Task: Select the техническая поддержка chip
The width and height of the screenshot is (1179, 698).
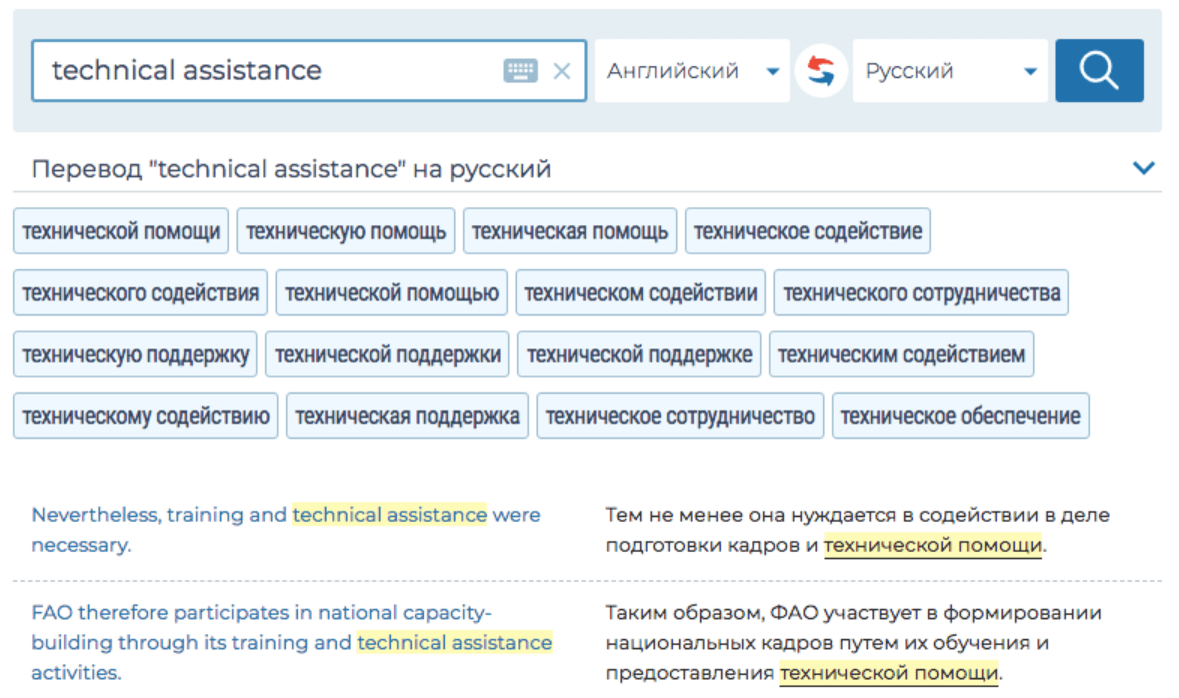Action: (x=407, y=416)
